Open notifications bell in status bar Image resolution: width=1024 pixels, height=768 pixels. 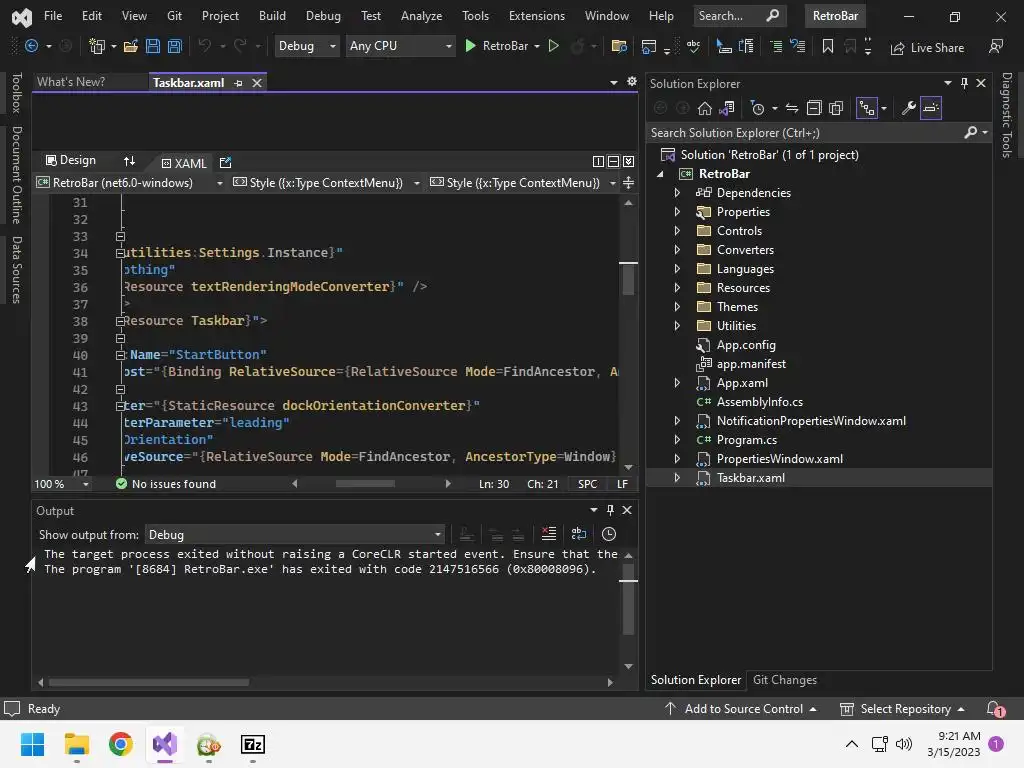(994, 709)
